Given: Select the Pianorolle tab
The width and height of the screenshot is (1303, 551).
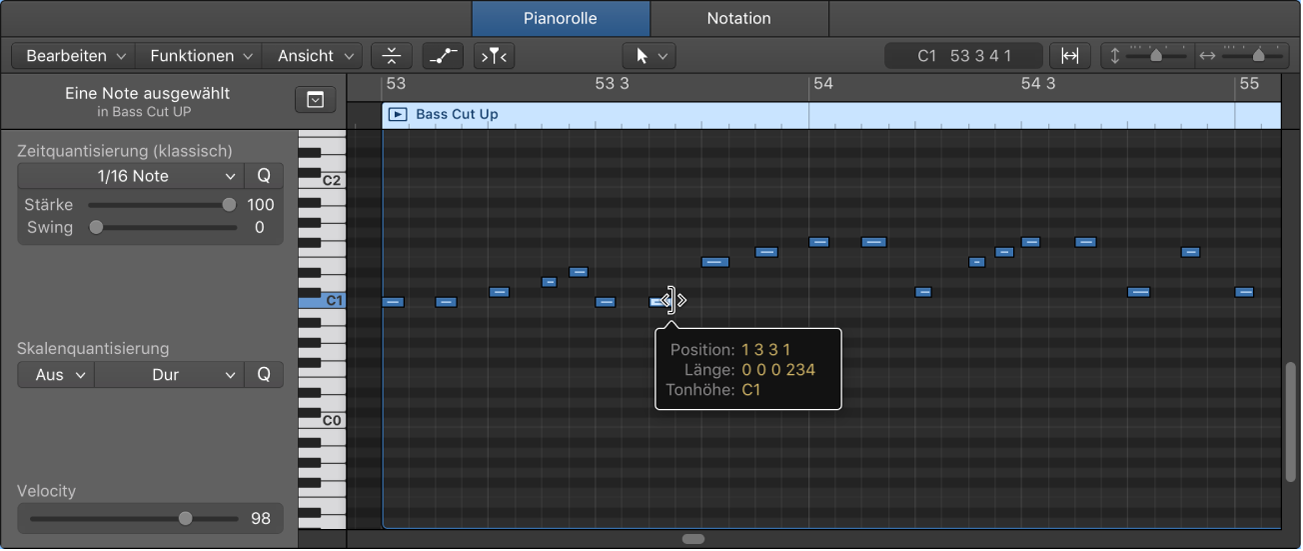Looking at the screenshot, I should (560, 18).
